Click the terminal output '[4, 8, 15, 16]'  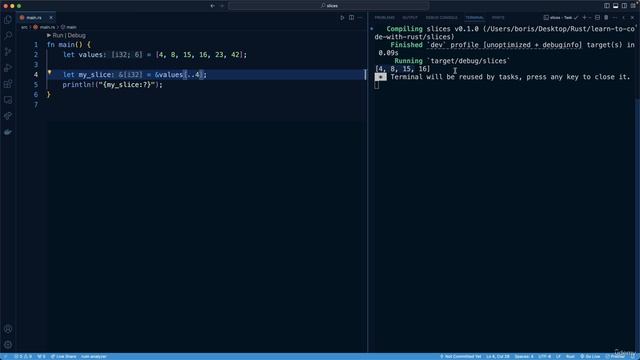click(x=402, y=69)
